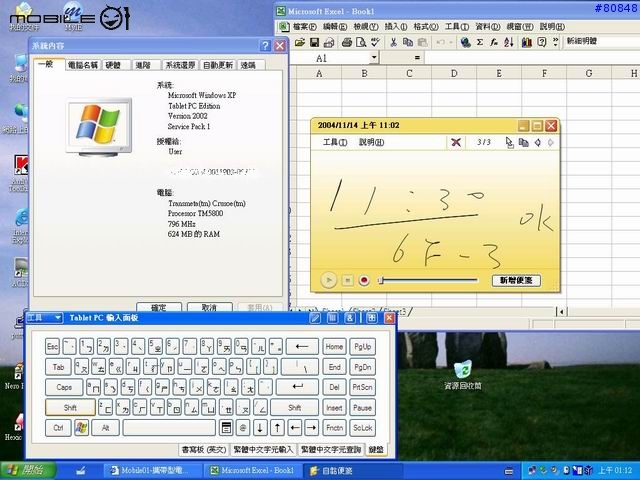Click the context menu key on on-screen keyboard

coord(226,428)
